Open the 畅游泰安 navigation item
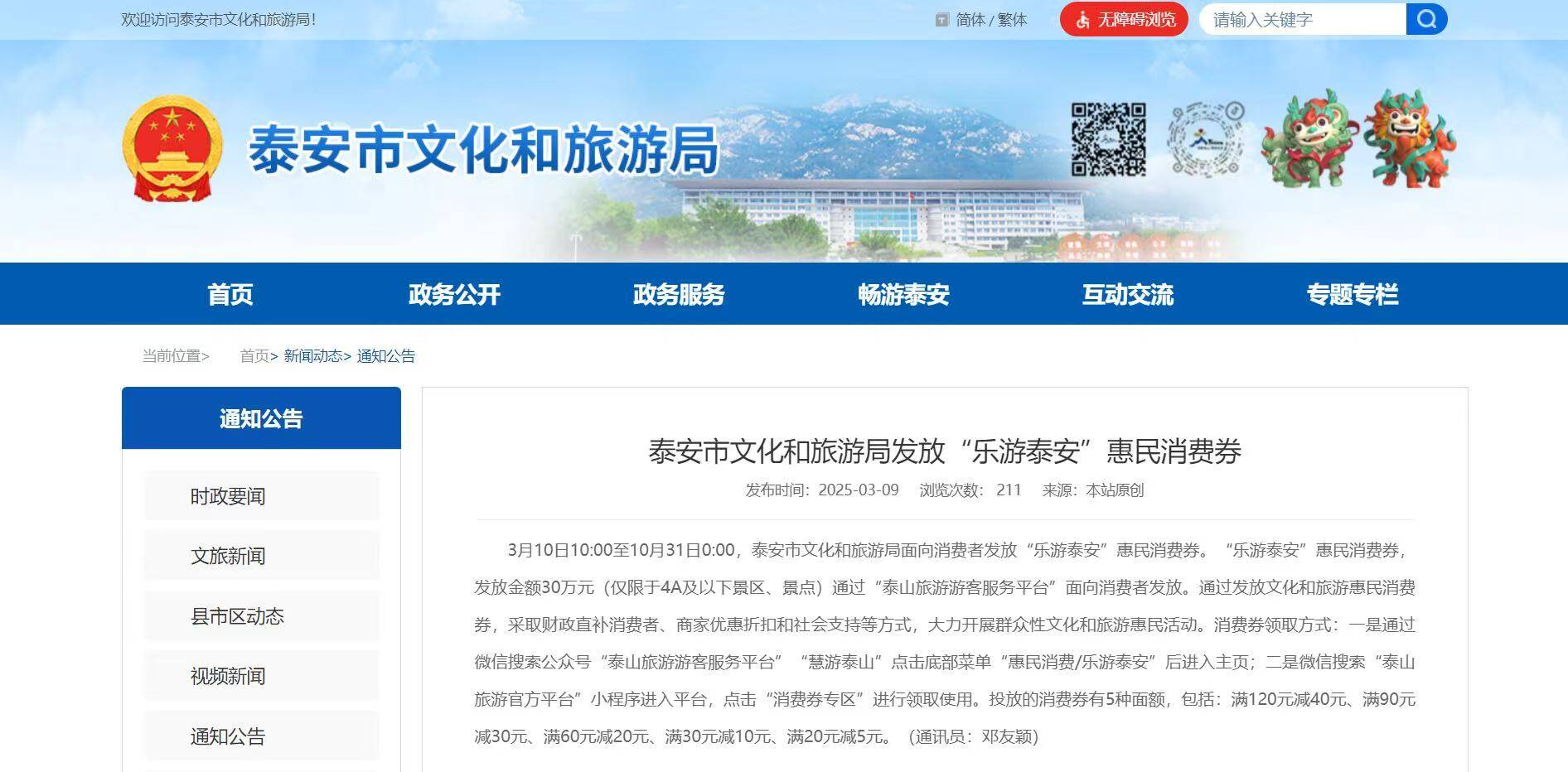 (903, 294)
